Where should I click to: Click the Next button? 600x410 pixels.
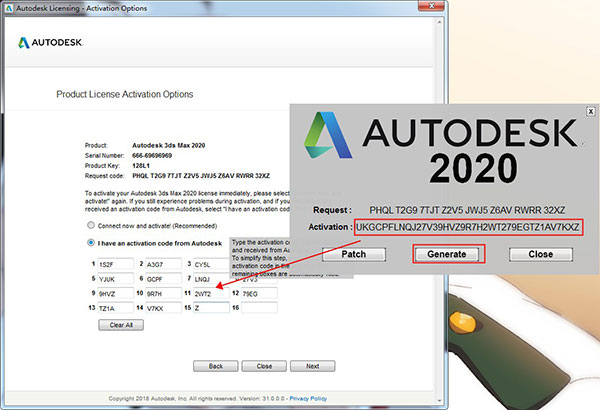tap(312, 365)
